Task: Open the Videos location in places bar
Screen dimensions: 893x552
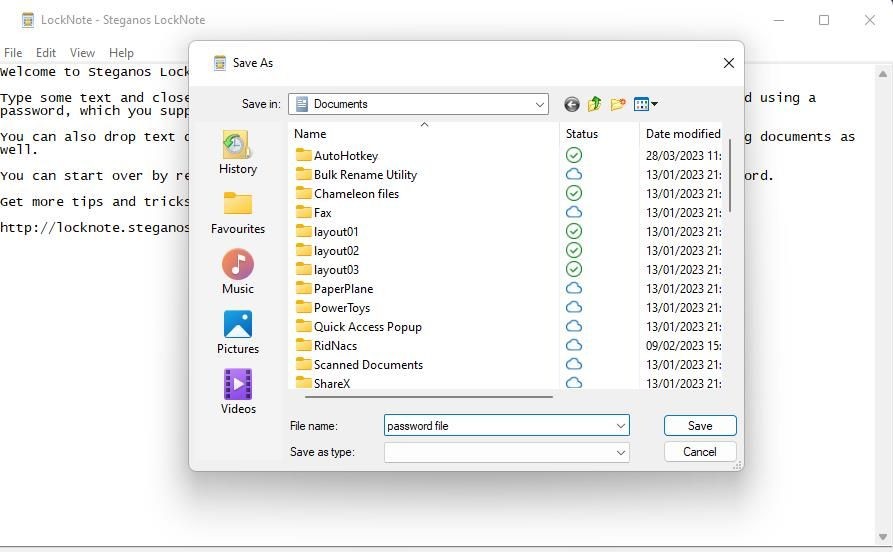Action: [x=237, y=392]
